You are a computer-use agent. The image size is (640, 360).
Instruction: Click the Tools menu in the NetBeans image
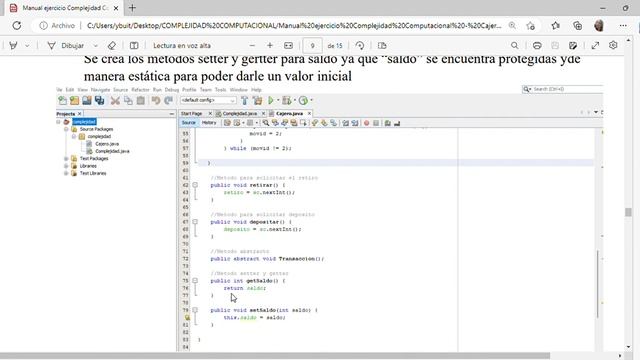[220, 89]
